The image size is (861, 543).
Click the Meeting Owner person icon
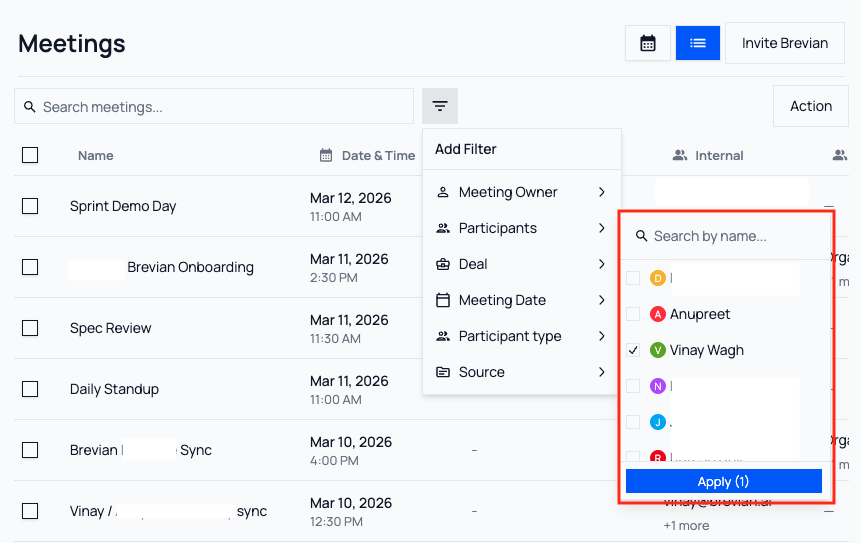click(443, 192)
